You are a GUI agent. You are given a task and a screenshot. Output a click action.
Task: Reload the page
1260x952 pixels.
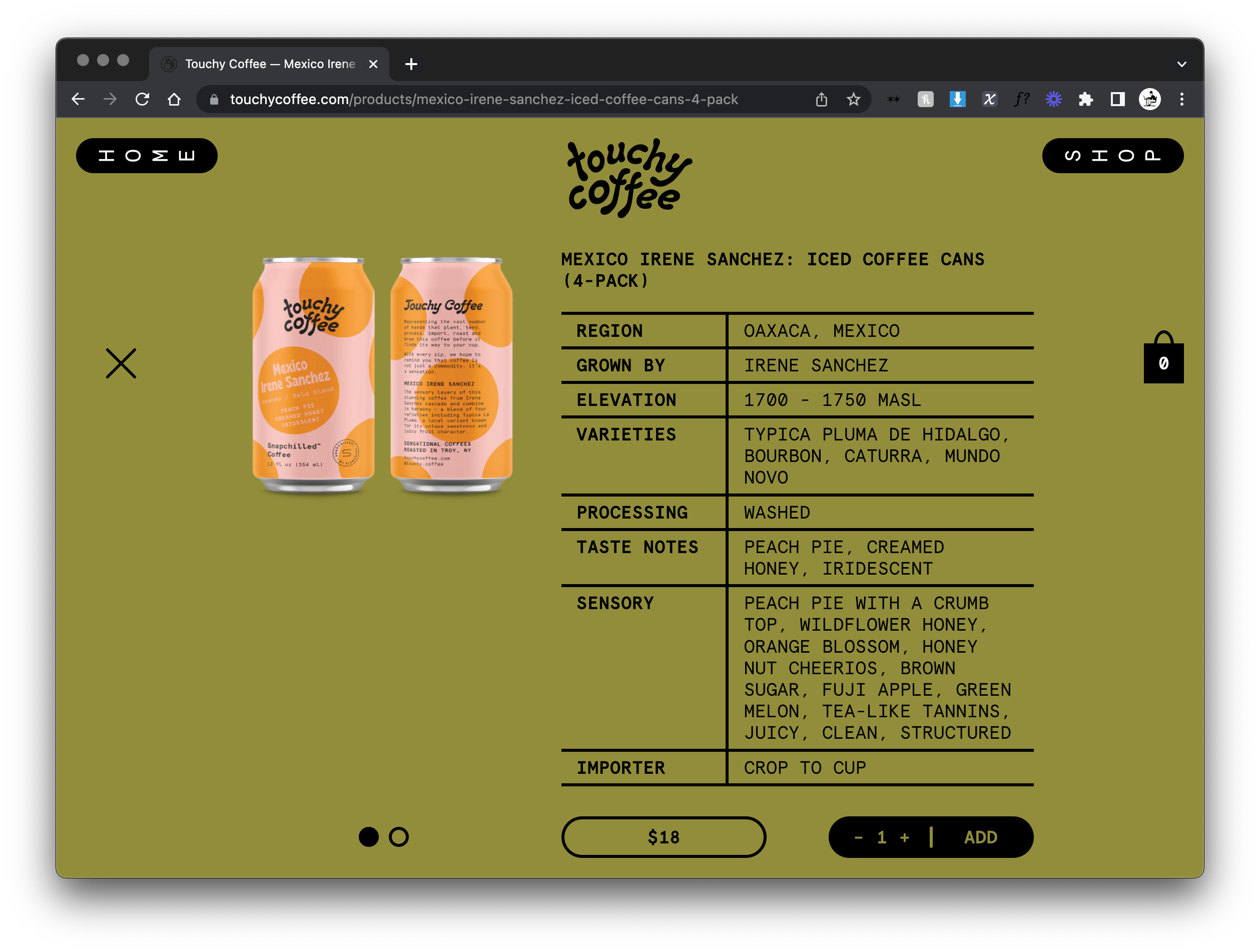[x=143, y=100]
